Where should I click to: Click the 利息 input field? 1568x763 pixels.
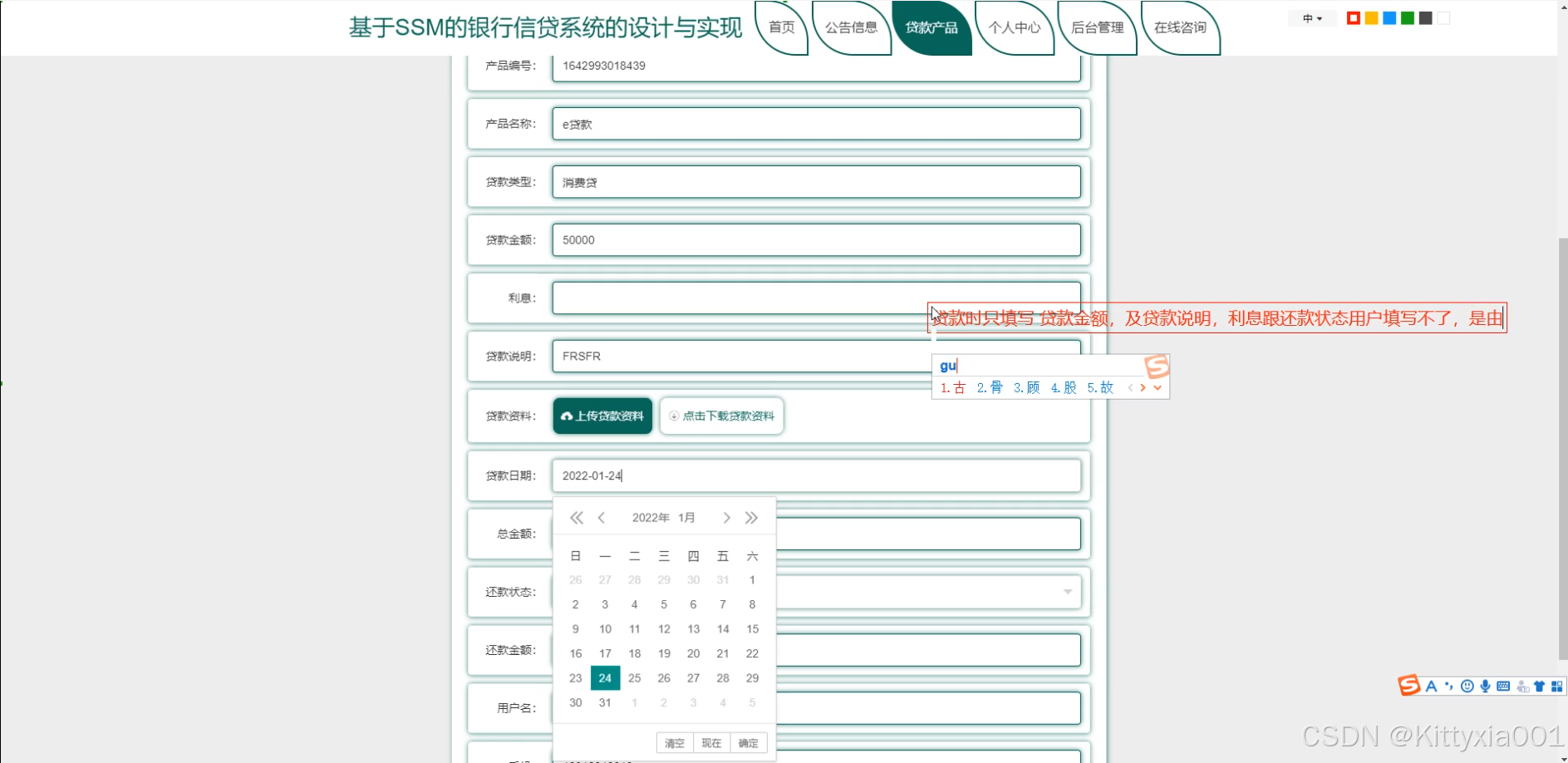(x=740, y=298)
